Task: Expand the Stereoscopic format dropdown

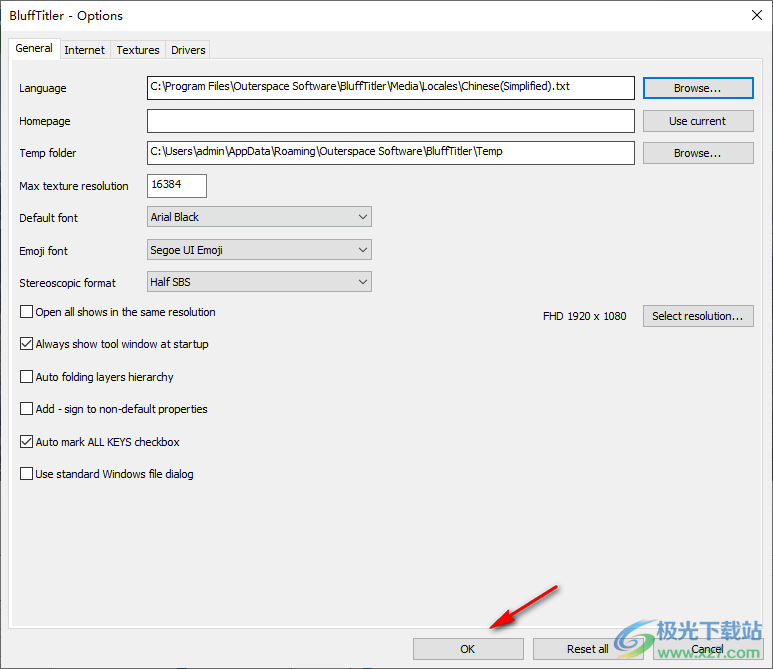Action: [x=259, y=282]
